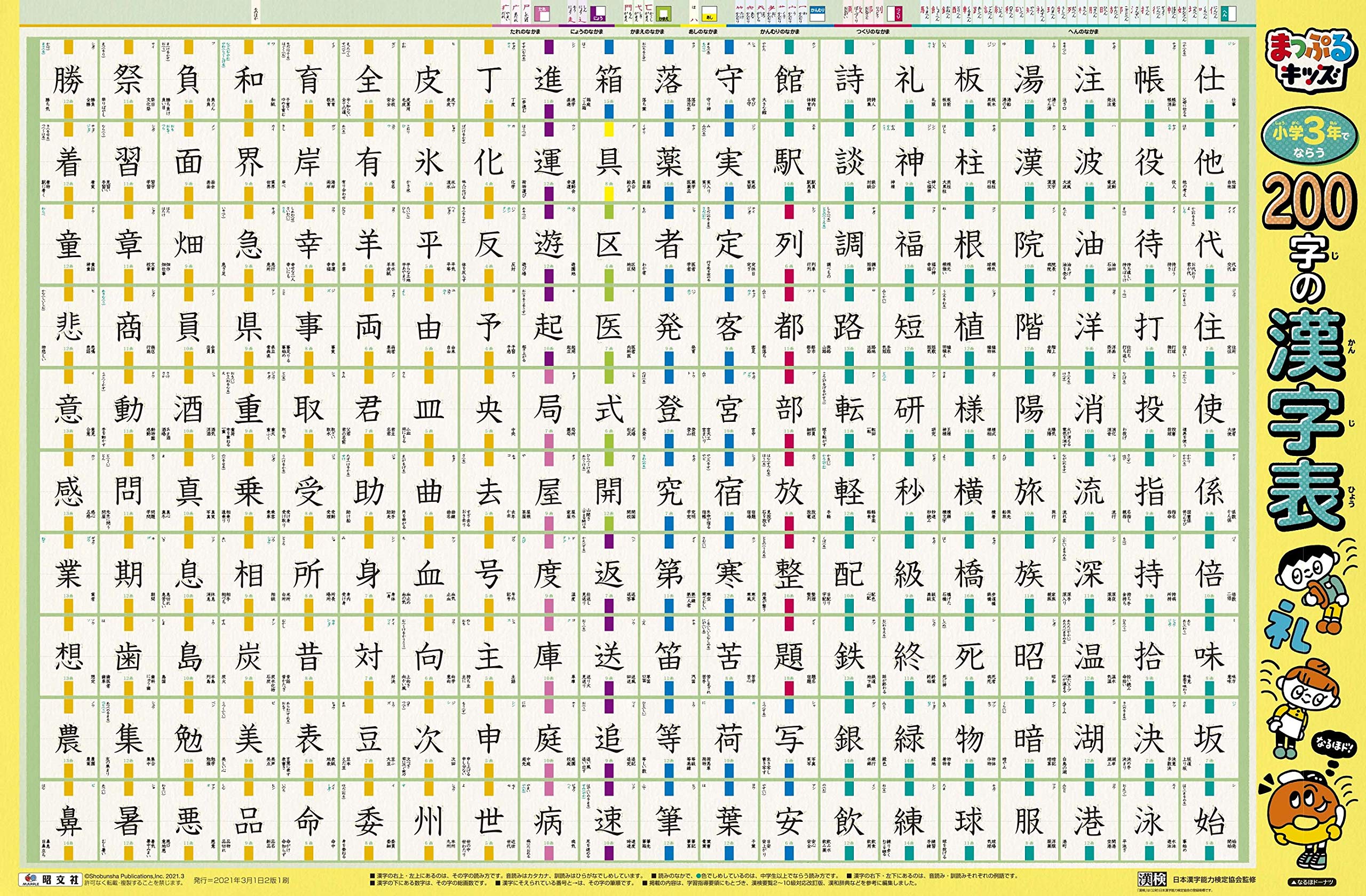Image resolution: width=1366 pixels, height=896 pixels.
Task: Click the 漢検 logo at the bottom
Action: point(1152,878)
